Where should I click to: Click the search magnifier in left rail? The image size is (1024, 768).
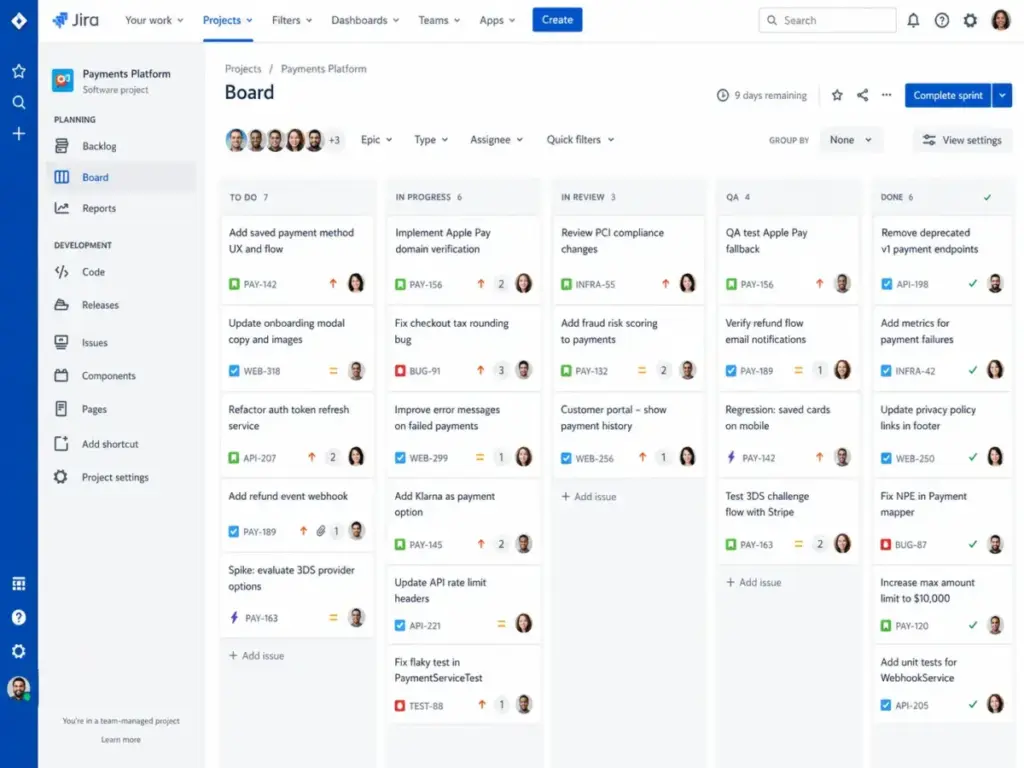(x=19, y=103)
